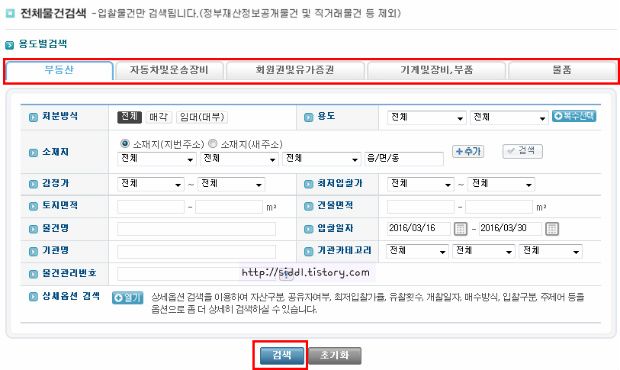This screenshot has width=620, height=370.
Task: Open 상세옵션 검색 with 열기 button
Action: tap(127, 298)
